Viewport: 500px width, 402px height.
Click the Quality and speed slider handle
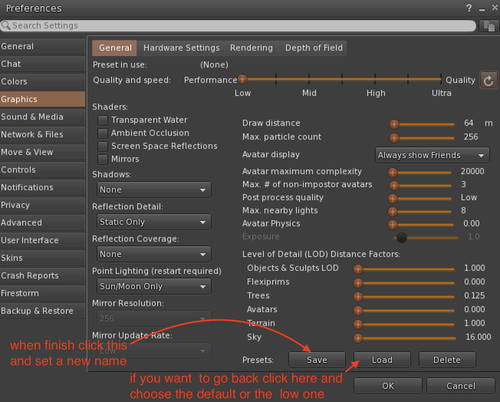[242, 79]
